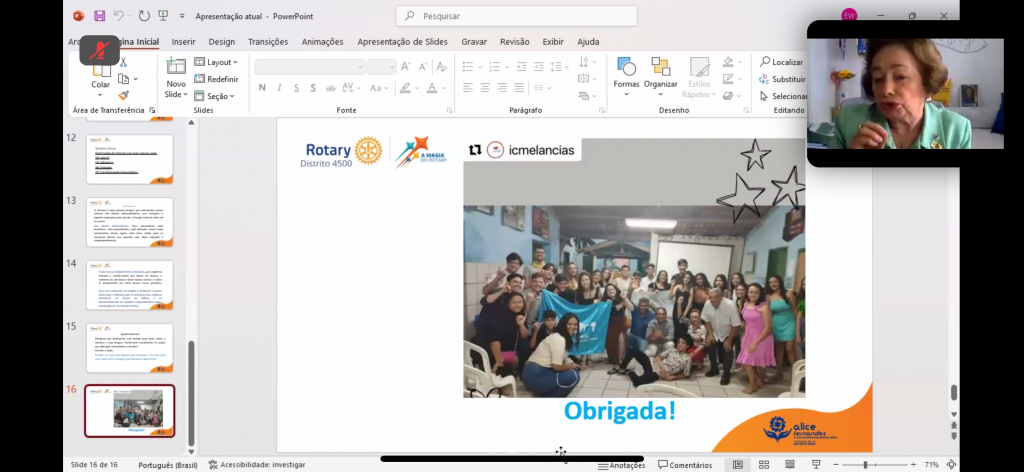Click the Redefinir button
This screenshot has width=1024, height=472.
(216, 79)
